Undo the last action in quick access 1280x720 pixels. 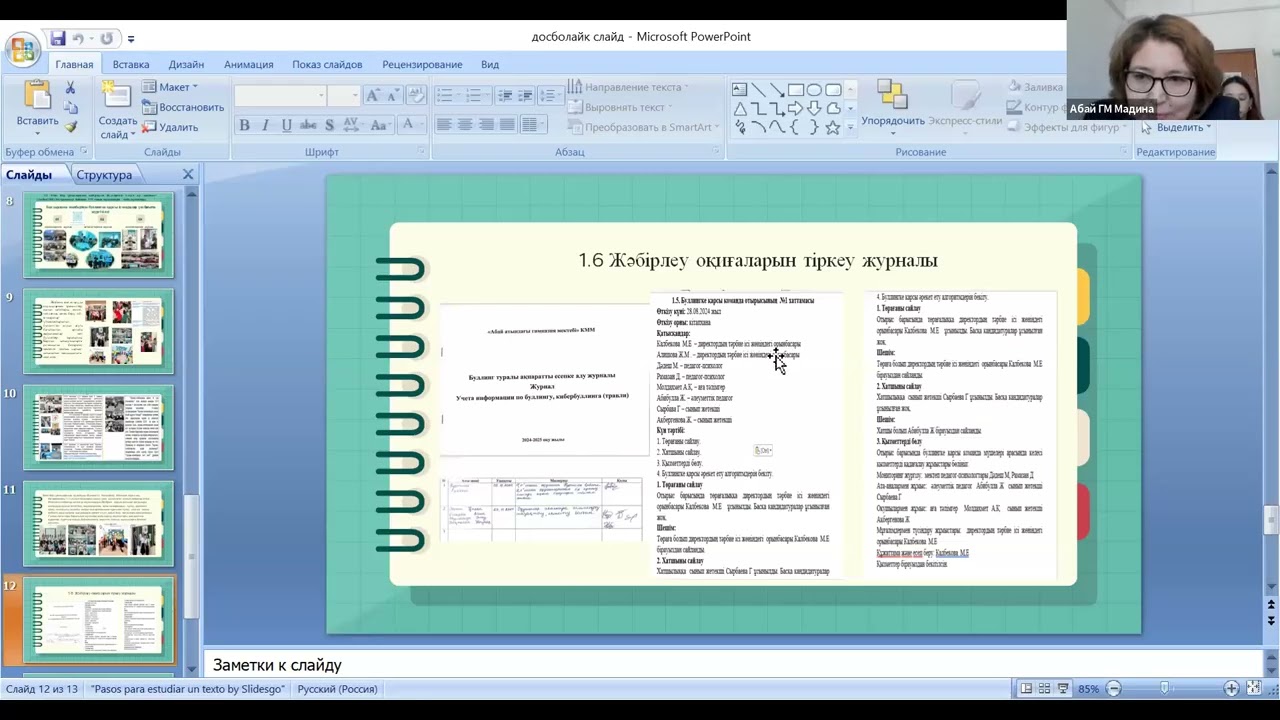(79, 38)
